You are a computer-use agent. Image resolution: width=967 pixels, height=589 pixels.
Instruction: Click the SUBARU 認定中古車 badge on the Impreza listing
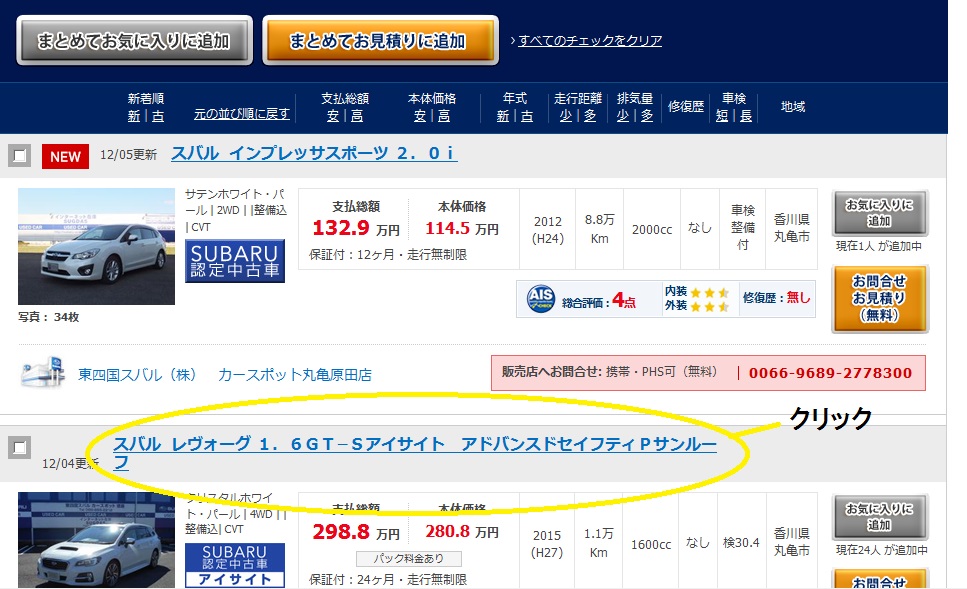point(235,262)
